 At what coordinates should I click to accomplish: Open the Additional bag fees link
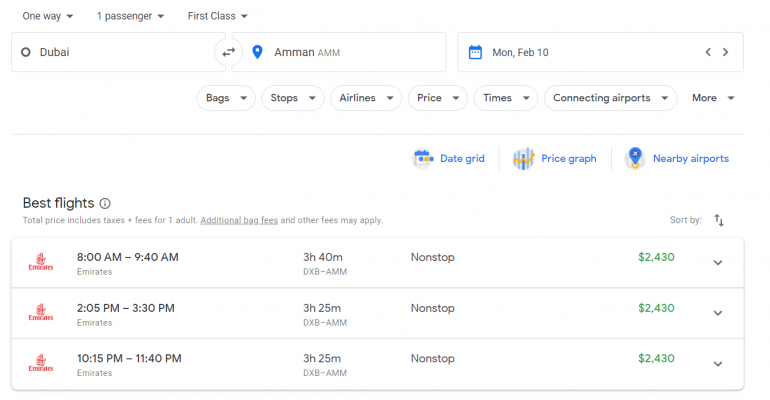pos(239,220)
